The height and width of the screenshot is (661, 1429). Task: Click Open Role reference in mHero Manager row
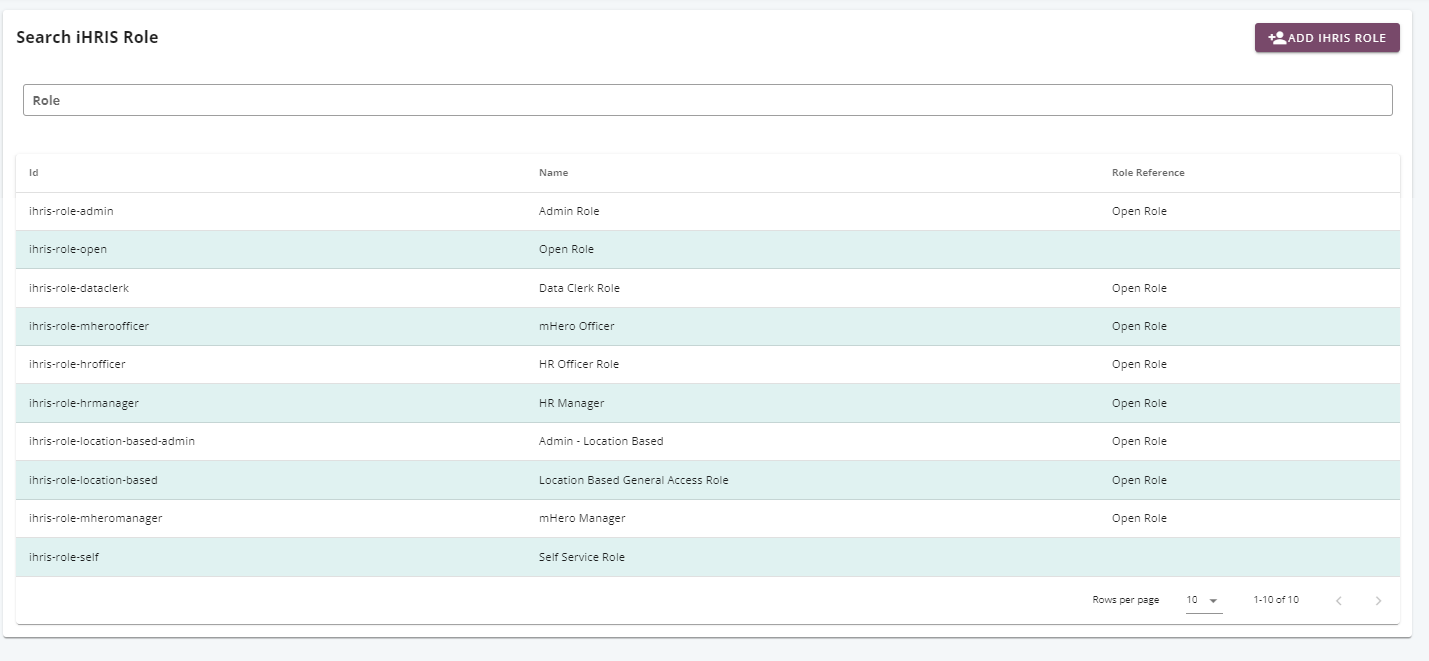1139,518
